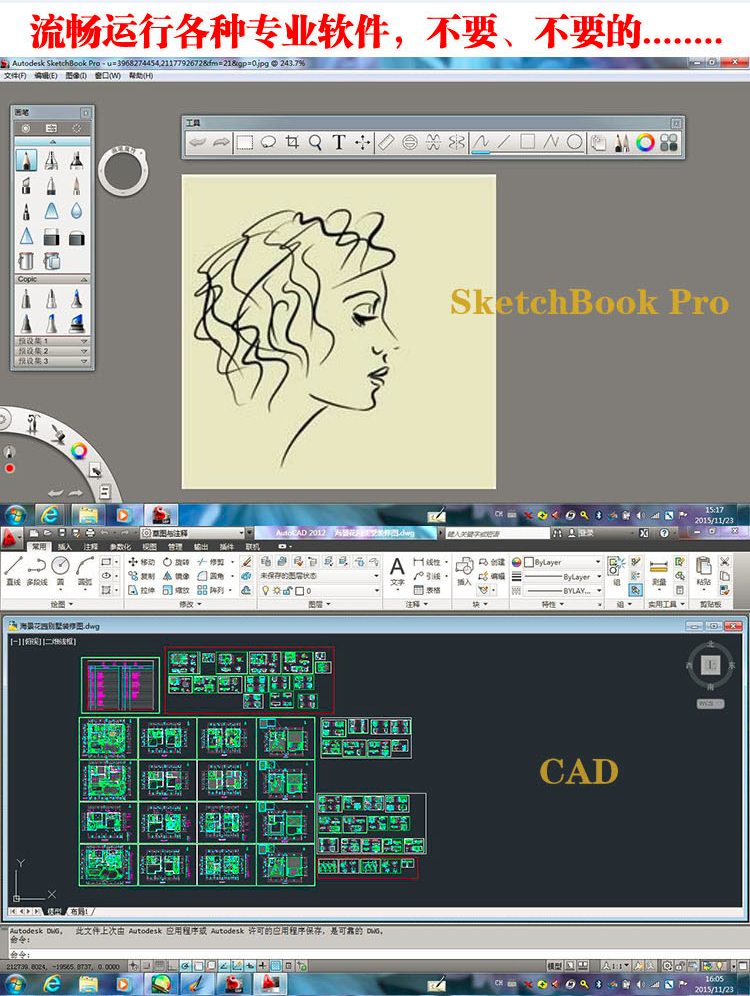The image size is (750, 996).
Task: Select the Zoom magnifier tool in SketchBook
Action: tap(315, 142)
